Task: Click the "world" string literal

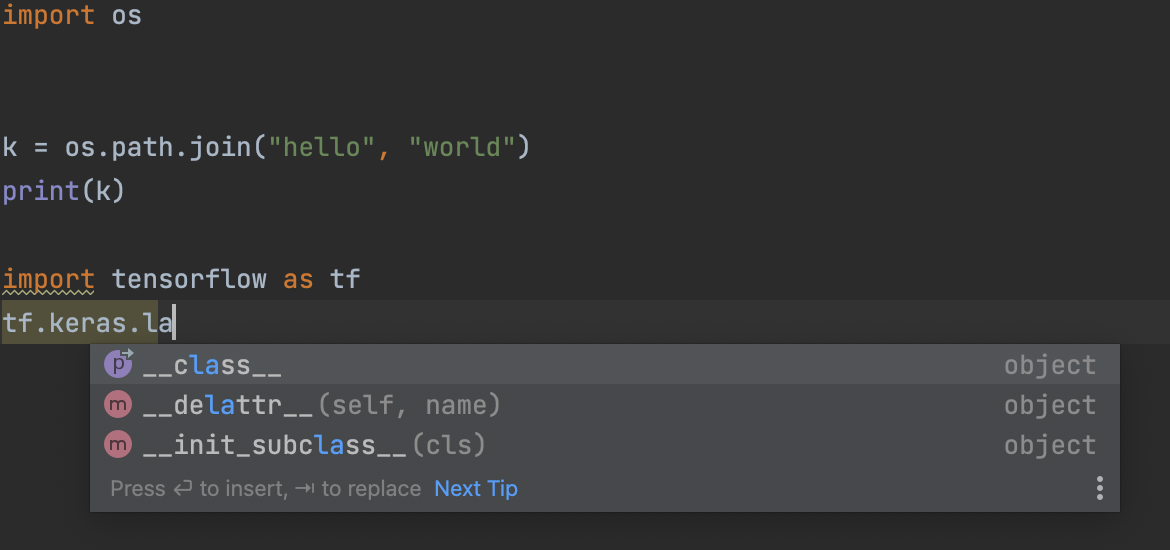Action: click(x=462, y=147)
